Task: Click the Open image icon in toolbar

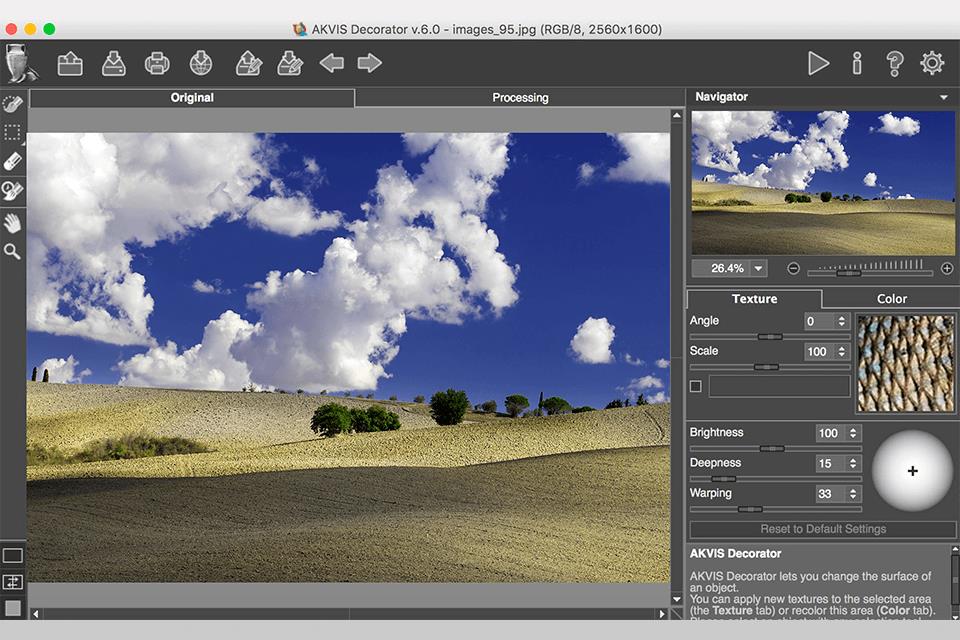Action: coord(70,64)
